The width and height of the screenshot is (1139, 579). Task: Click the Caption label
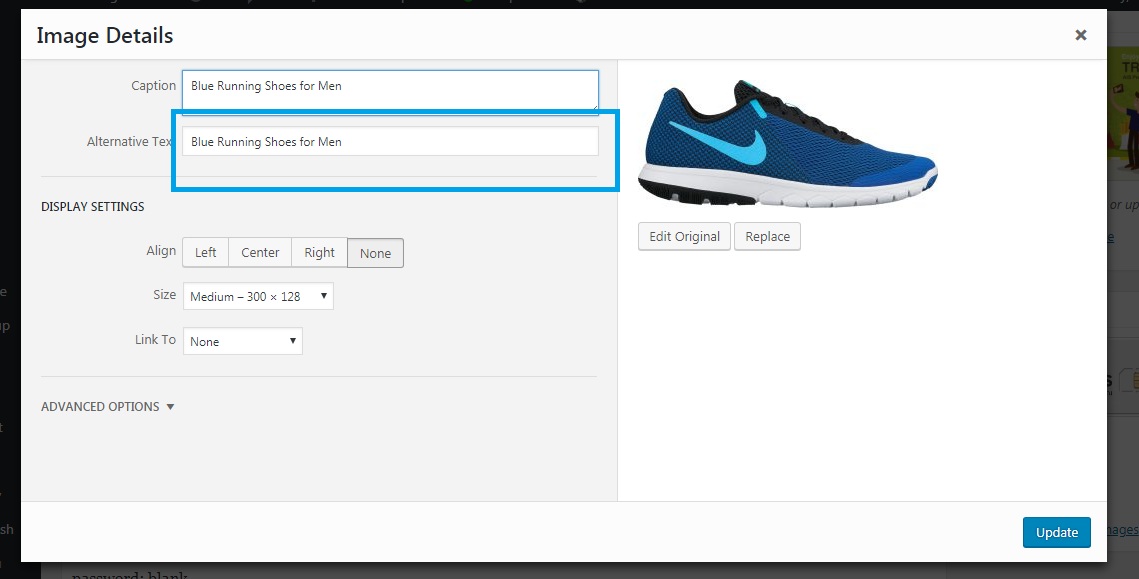click(153, 85)
